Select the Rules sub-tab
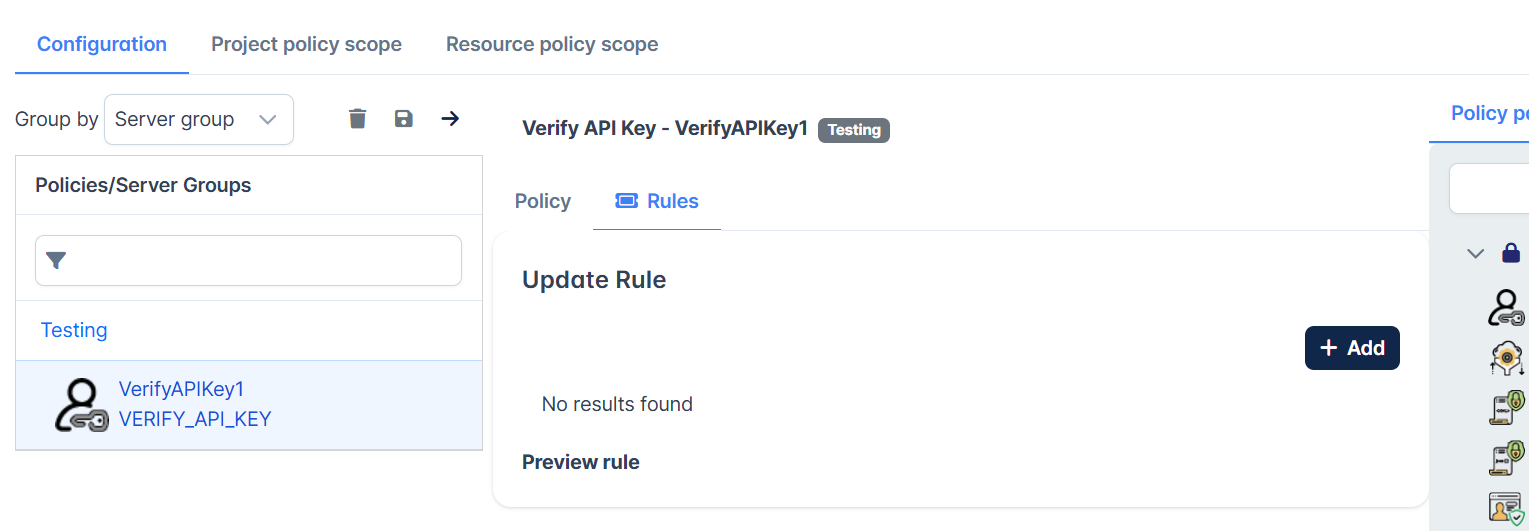The image size is (1529, 531). [657, 201]
